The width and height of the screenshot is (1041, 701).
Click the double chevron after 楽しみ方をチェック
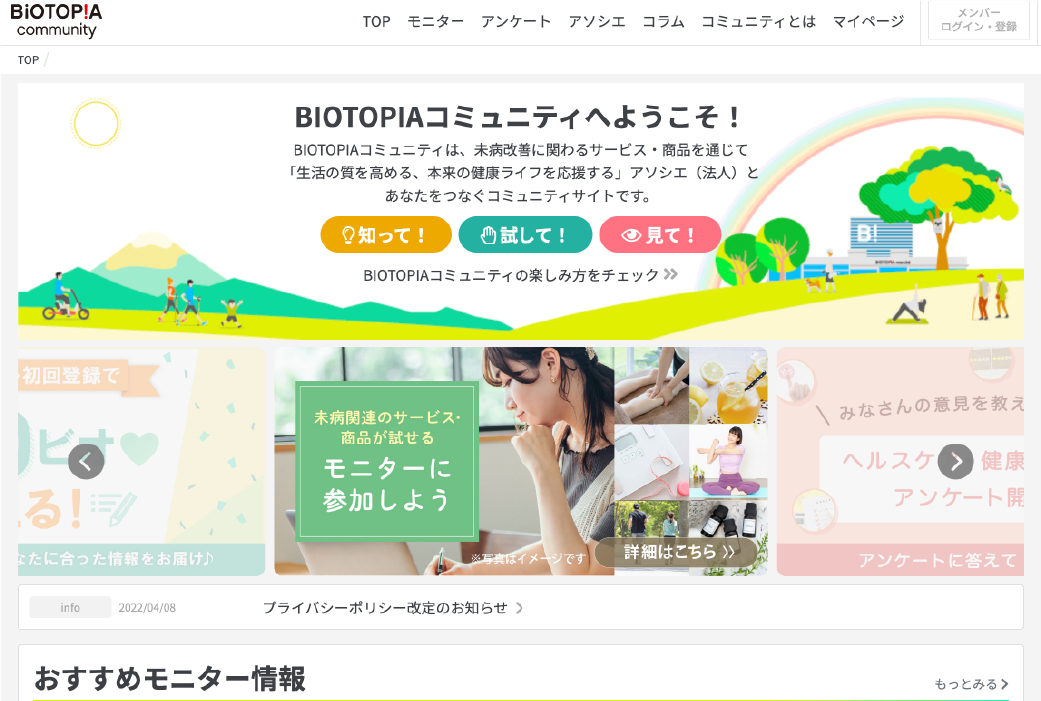coord(671,274)
